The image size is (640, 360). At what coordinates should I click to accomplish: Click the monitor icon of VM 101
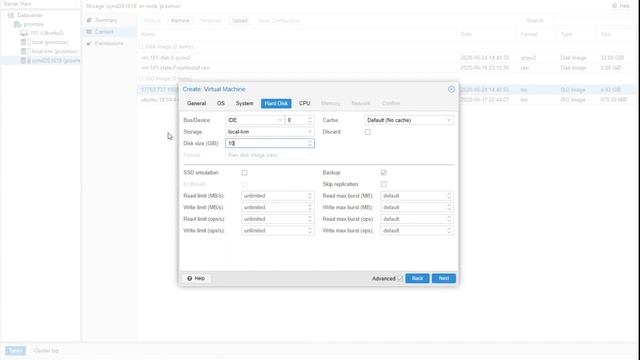24,33
